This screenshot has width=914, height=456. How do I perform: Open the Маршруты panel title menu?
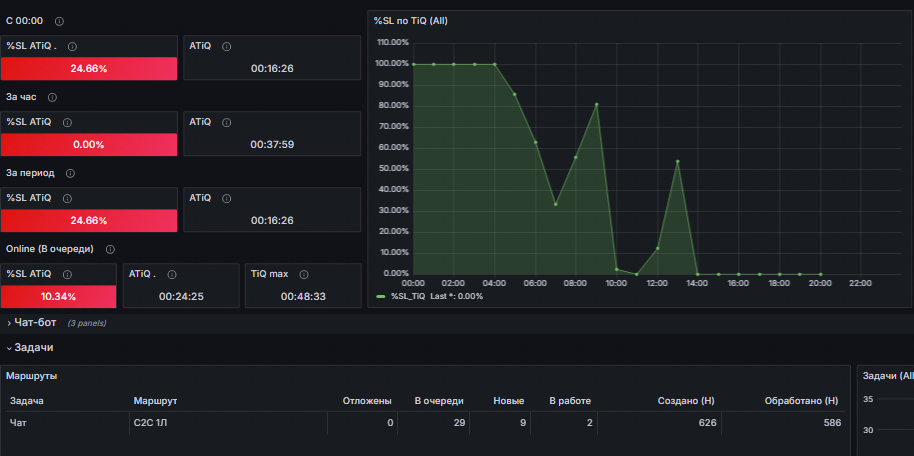(x=32, y=376)
